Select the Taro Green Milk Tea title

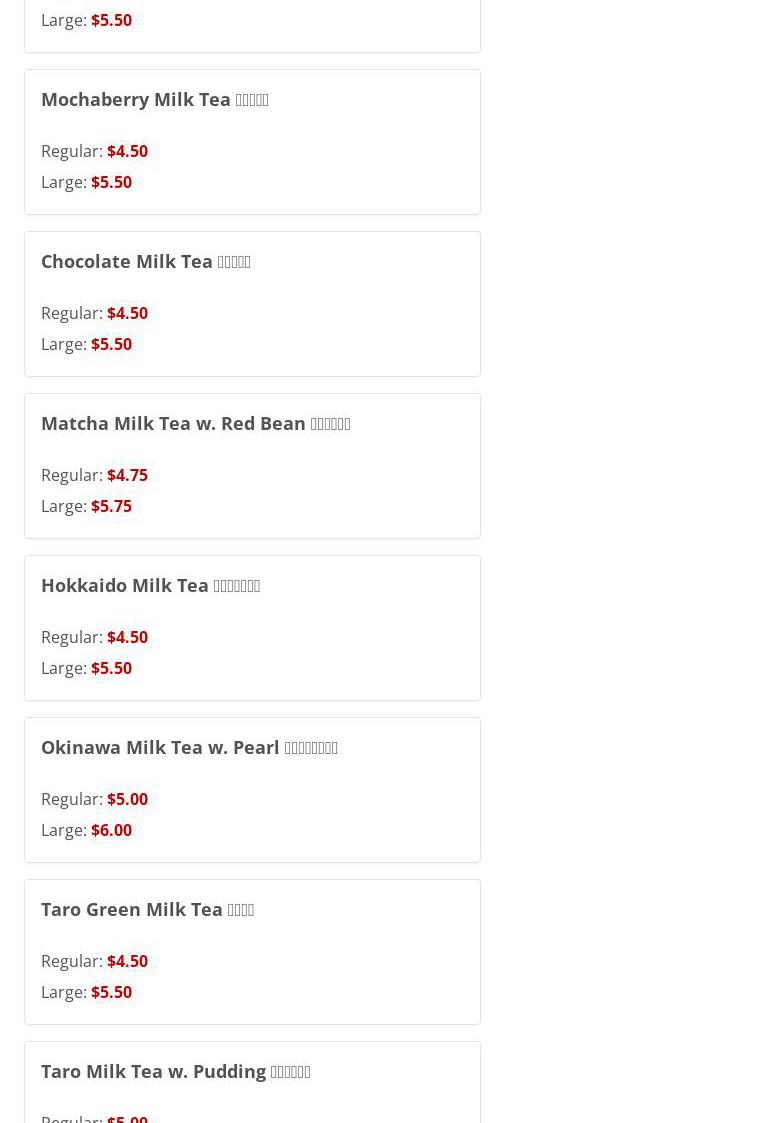pyautogui.click(x=147, y=910)
